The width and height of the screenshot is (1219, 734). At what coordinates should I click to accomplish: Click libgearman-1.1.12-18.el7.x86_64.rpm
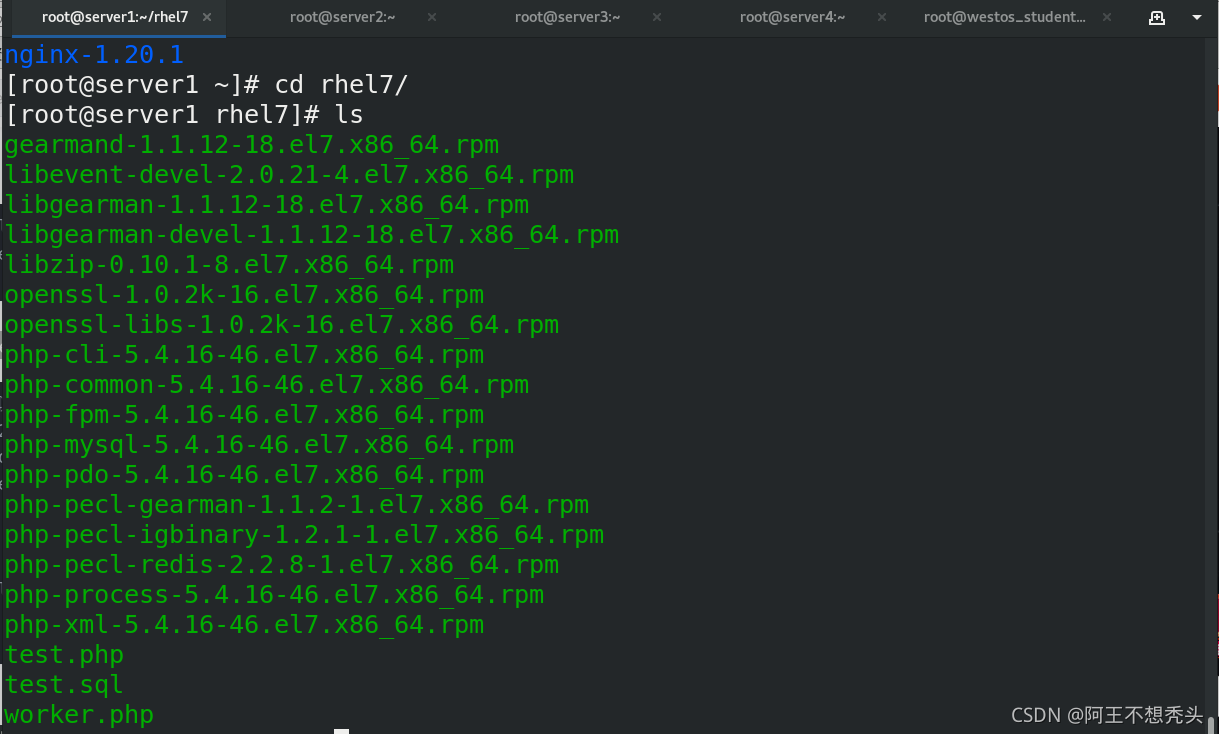266,205
